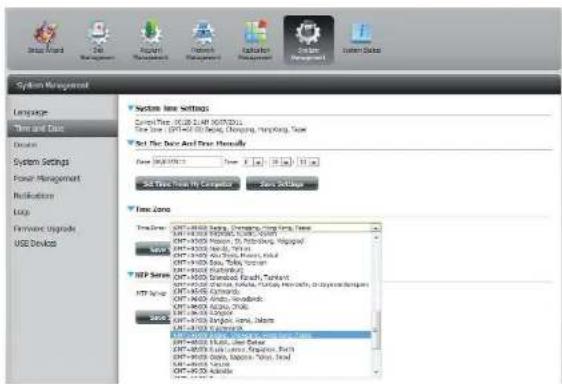Choose the Katmandu time zone
Image resolution: width=562 pixels, height=384 pixels.
(x=271, y=291)
